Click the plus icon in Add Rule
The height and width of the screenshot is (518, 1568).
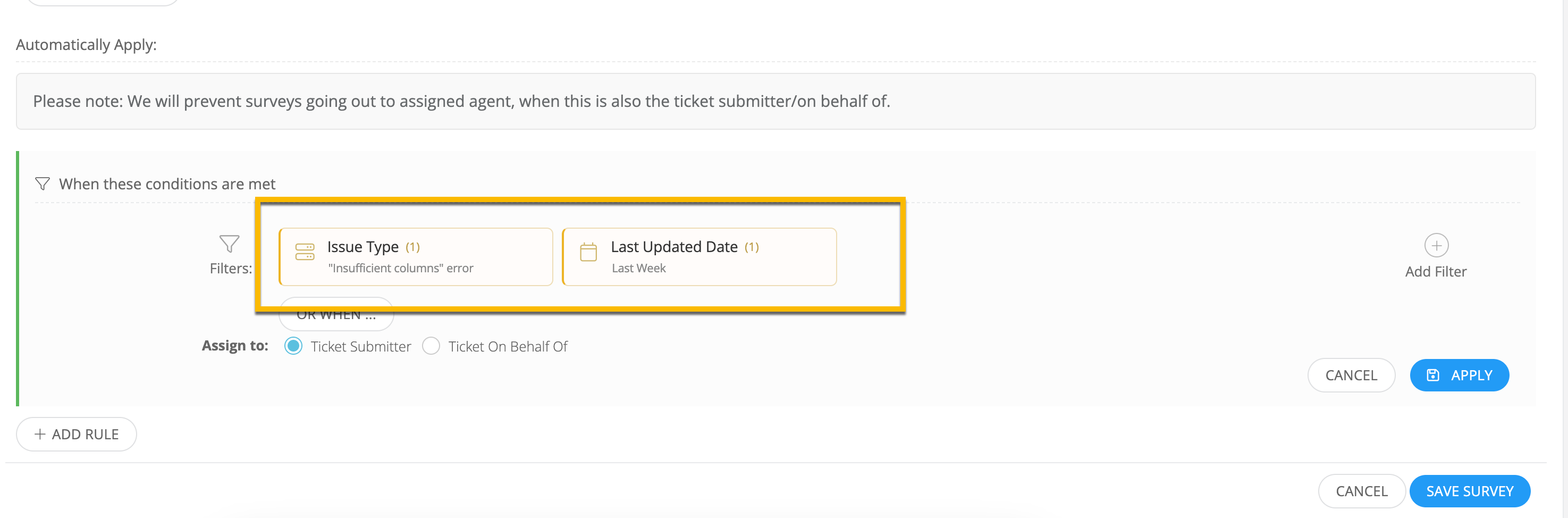[40, 434]
